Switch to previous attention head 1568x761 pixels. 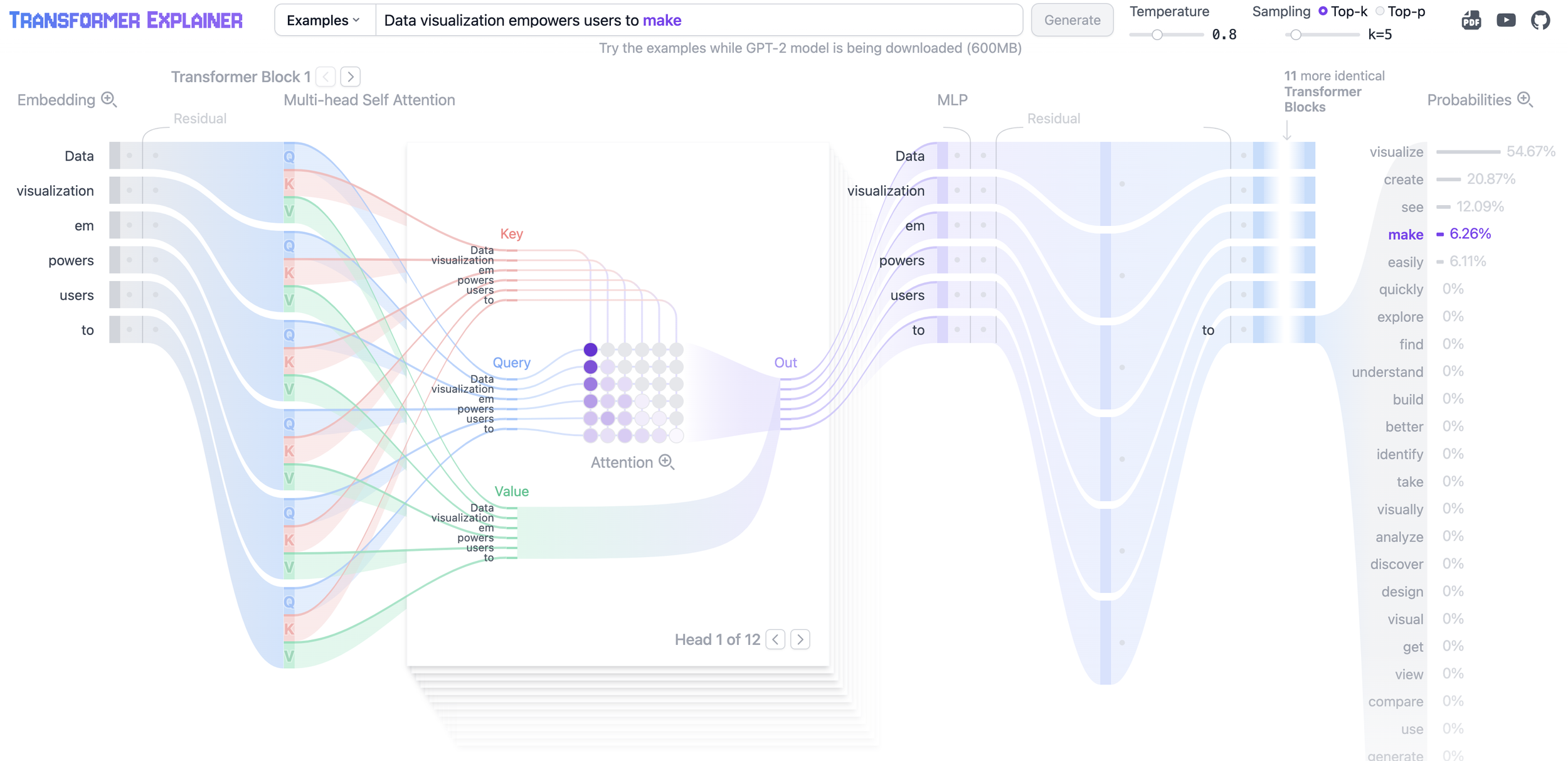(x=775, y=639)
